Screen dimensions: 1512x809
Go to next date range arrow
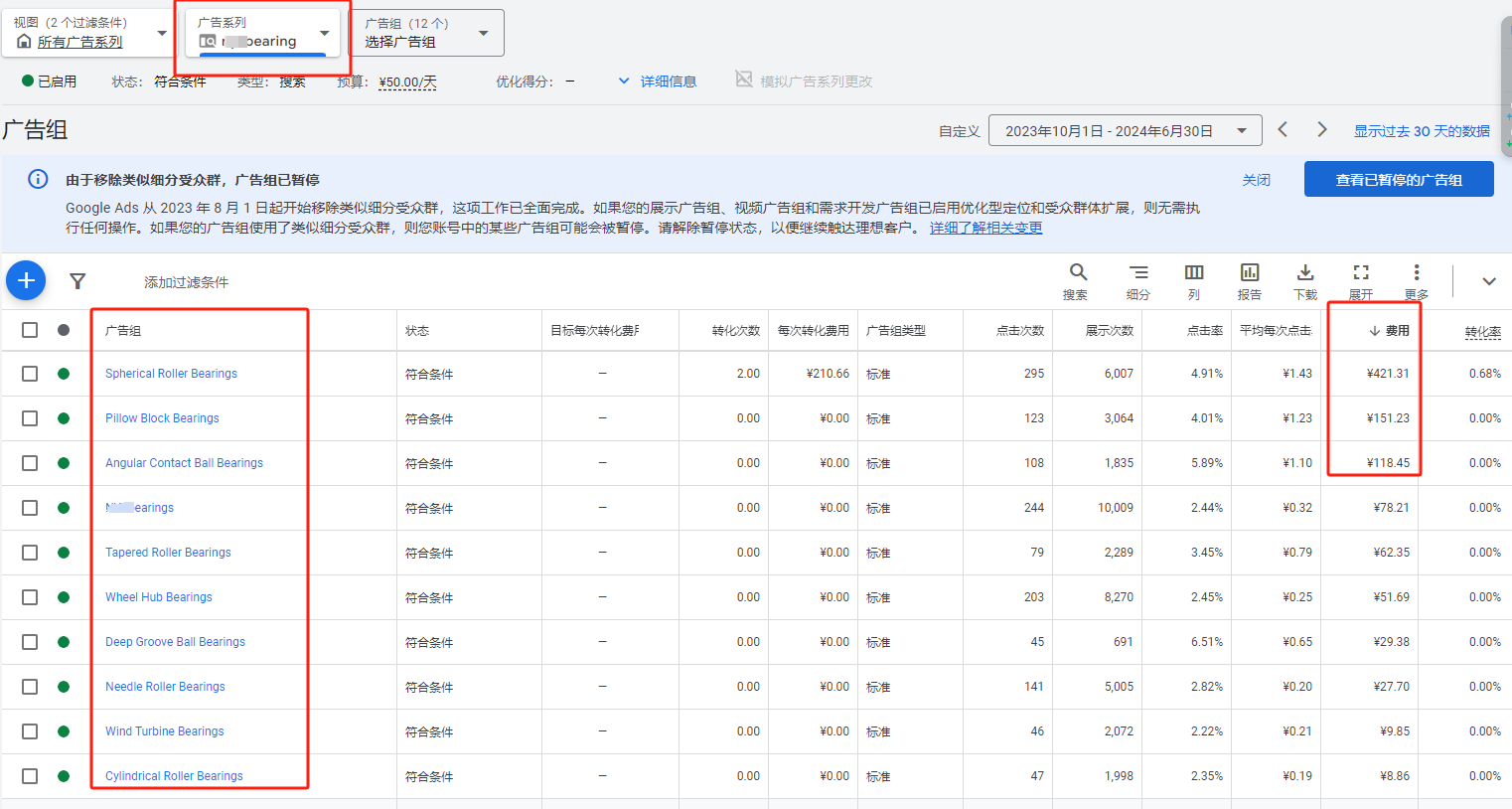click(1322, 130)
